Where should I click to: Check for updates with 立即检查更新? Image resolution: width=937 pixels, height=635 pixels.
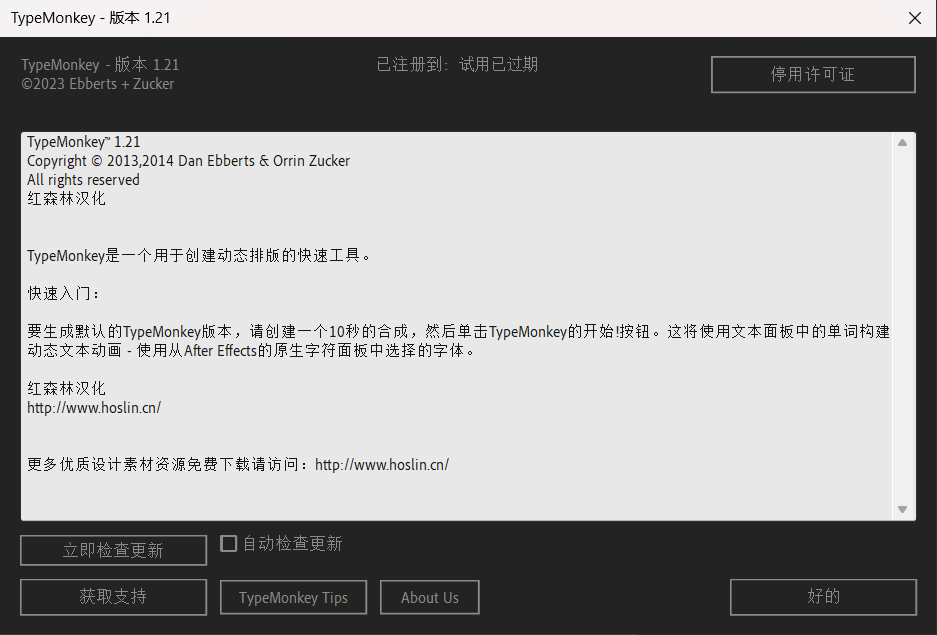(114, 550)
